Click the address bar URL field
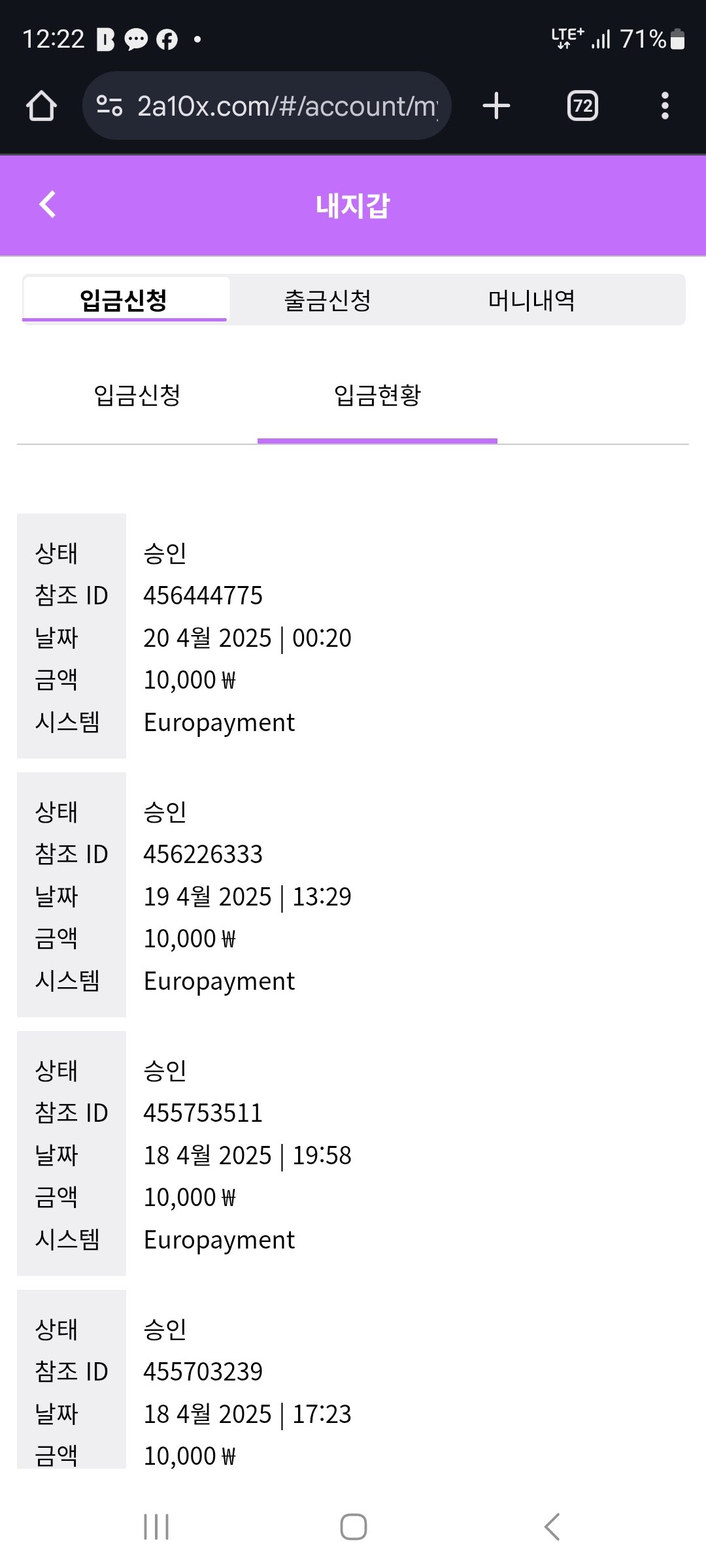 pyautogui.click(x=286, y=106)
